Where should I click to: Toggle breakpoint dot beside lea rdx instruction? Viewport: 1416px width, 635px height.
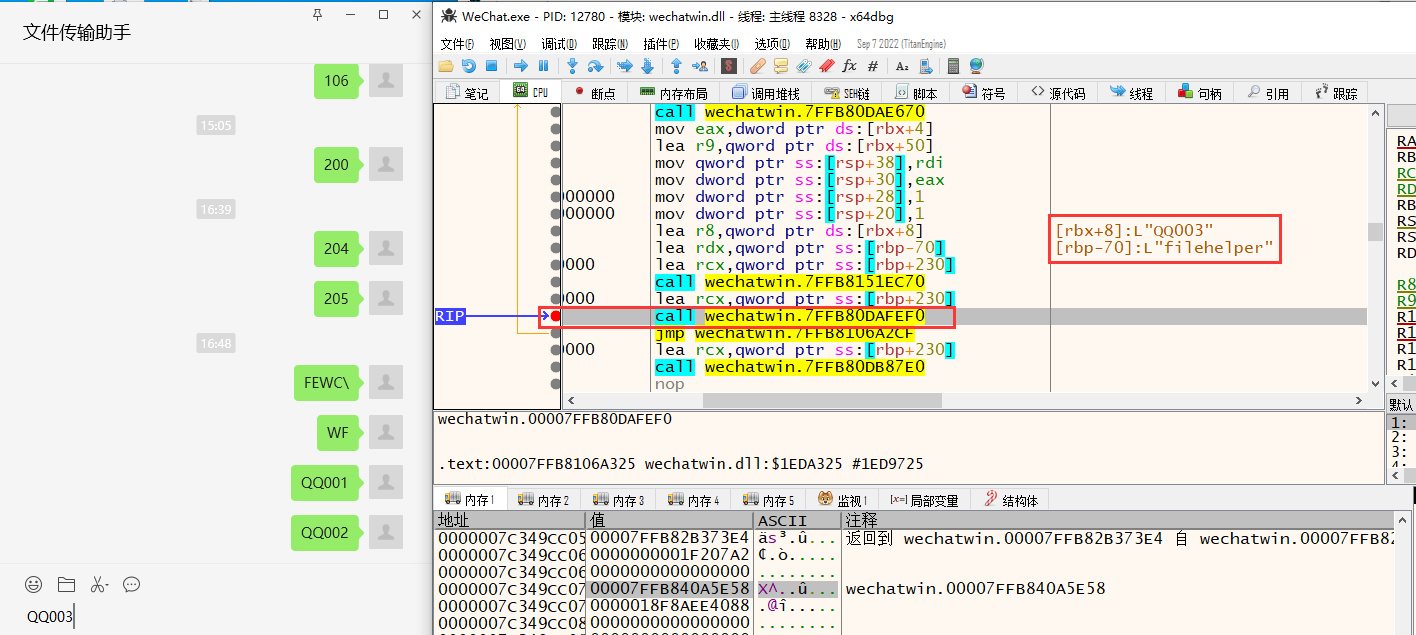click(556, 248)
